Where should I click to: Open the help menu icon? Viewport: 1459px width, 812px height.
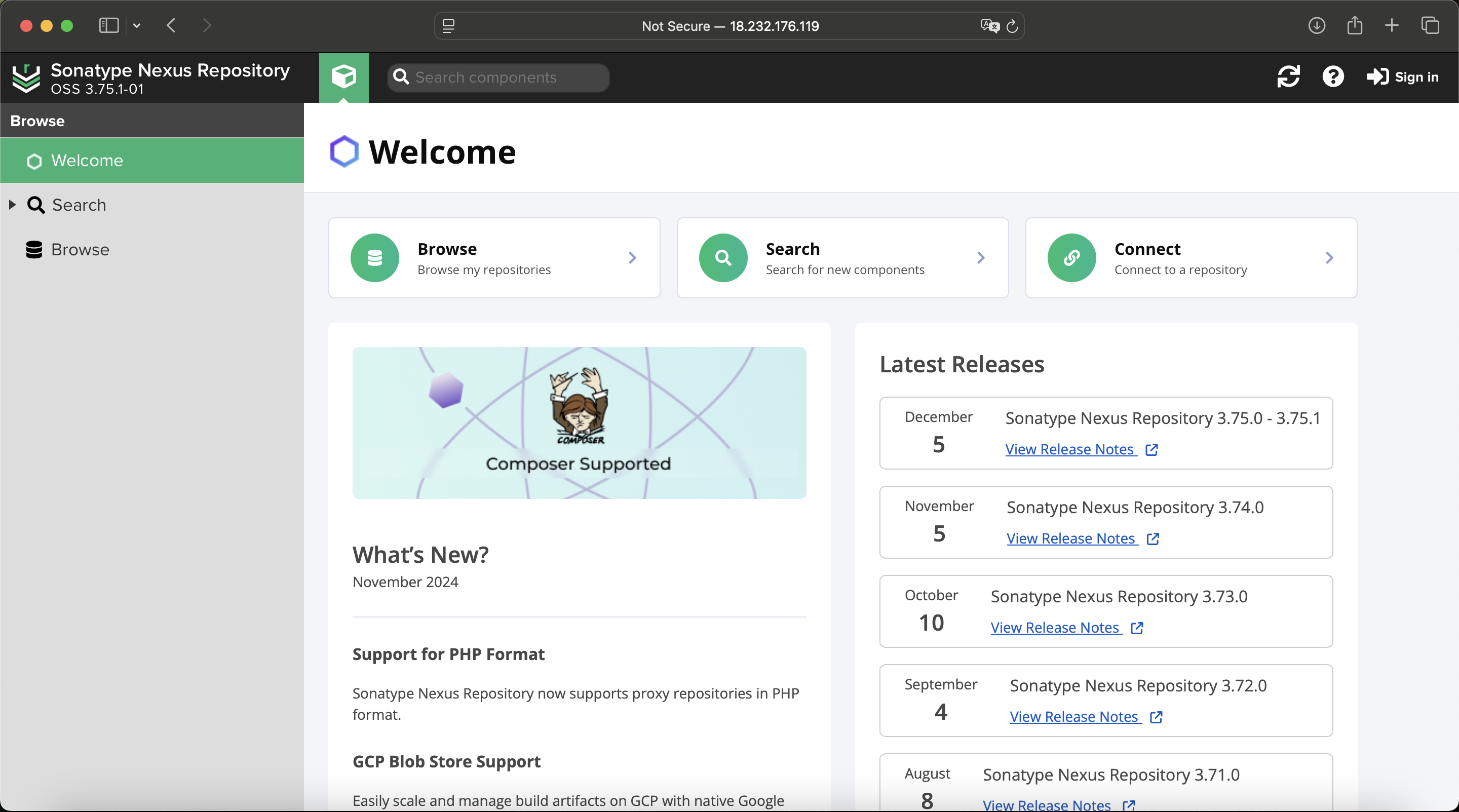tap(1334, 76)
